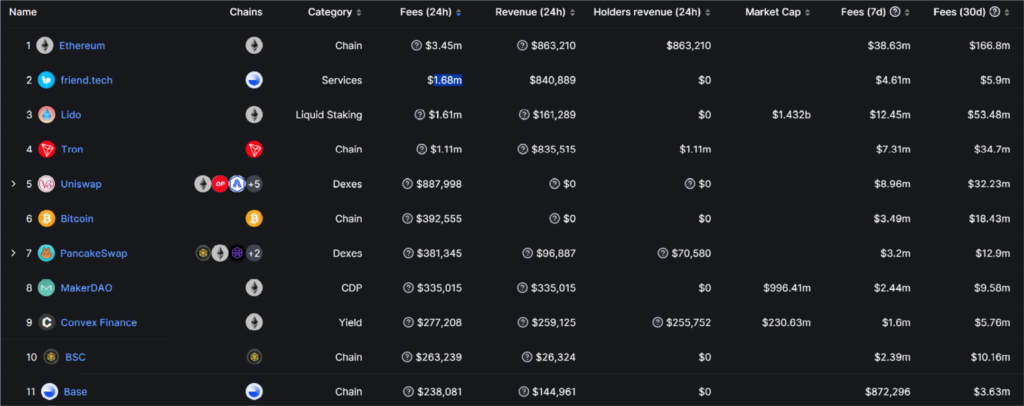Click the MakerDAO logo icon
The width and height of the screenshot is (1024, 406).
pos(46,288)
